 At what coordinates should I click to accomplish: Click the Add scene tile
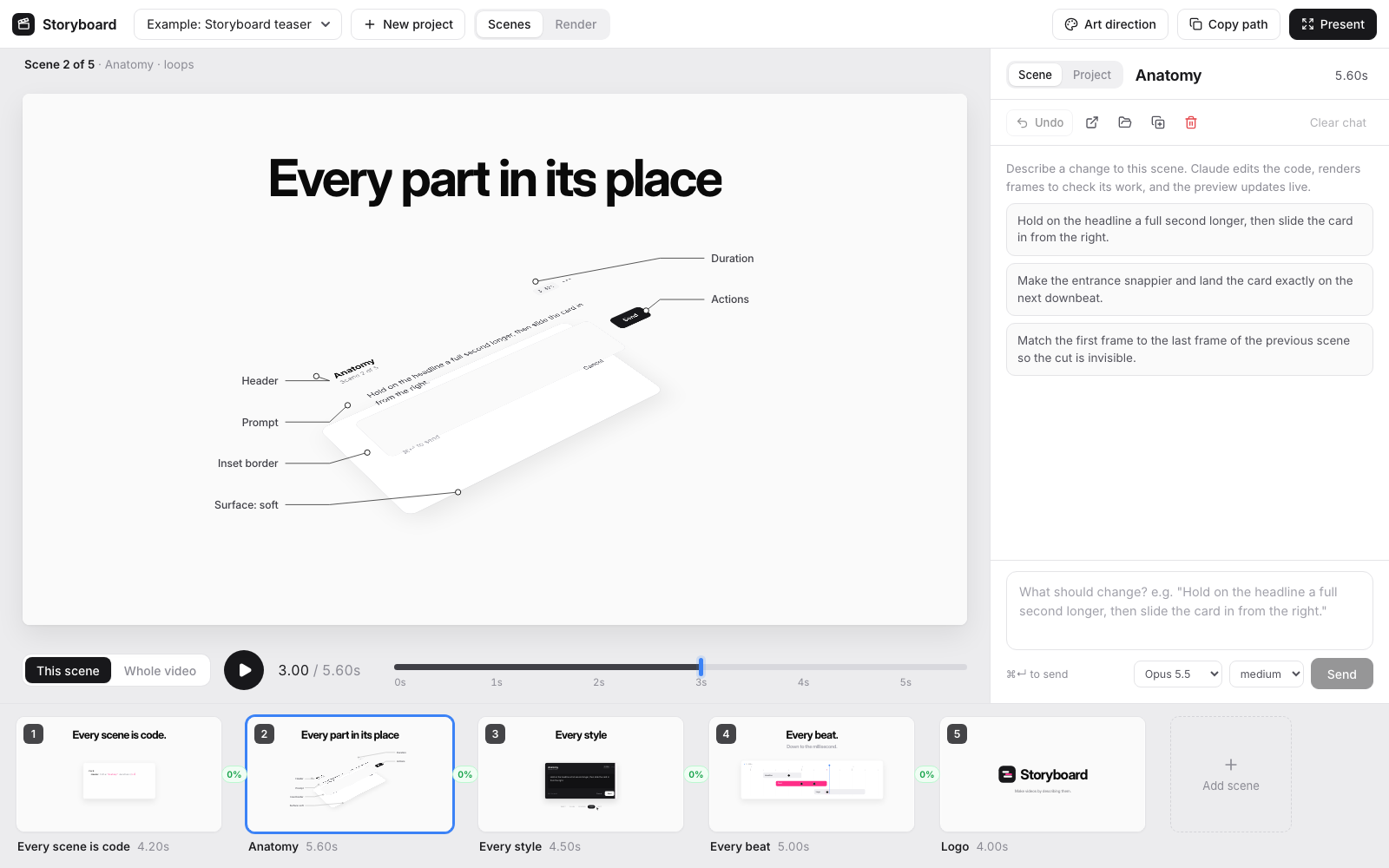1231,774
